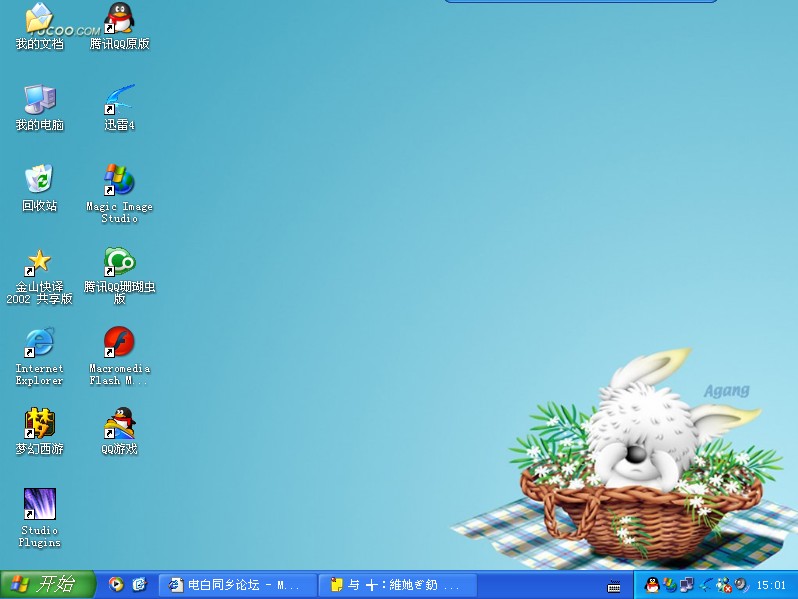Viewport: 798px width, 599px height.
Task: Select the 腾讯QQ原版 desktop shortcut
Action: click(x=119, y=19)
